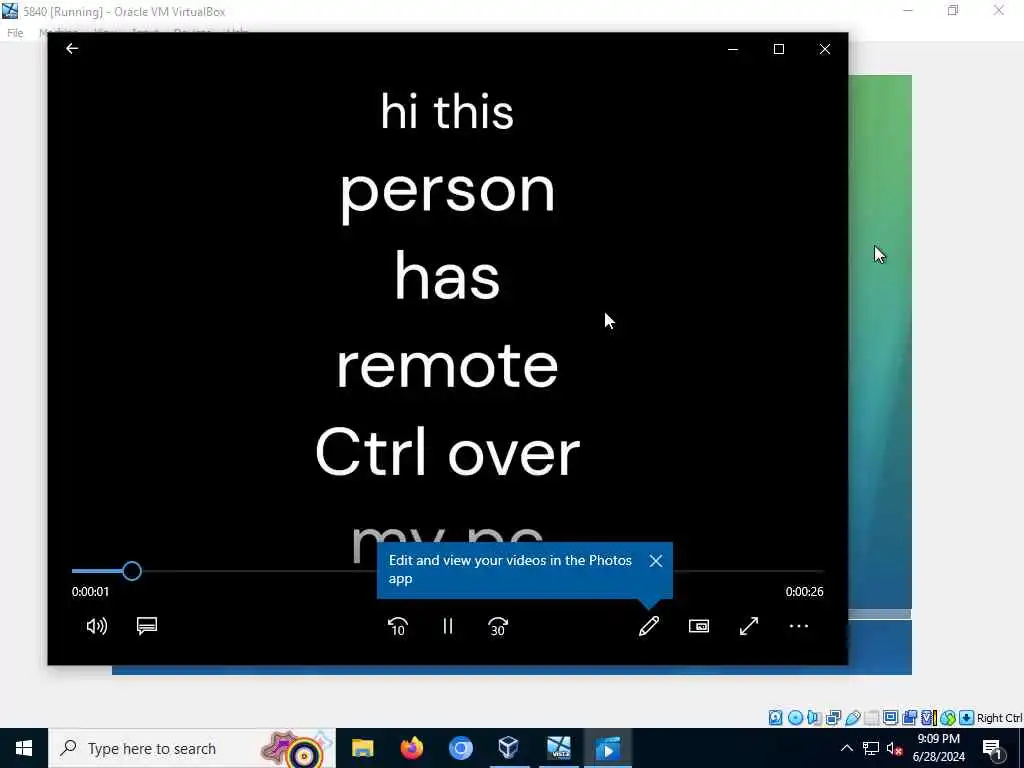Switch to mini view mode
Image resolution: width=1024 pixels, height=768 pixels.
699,626
